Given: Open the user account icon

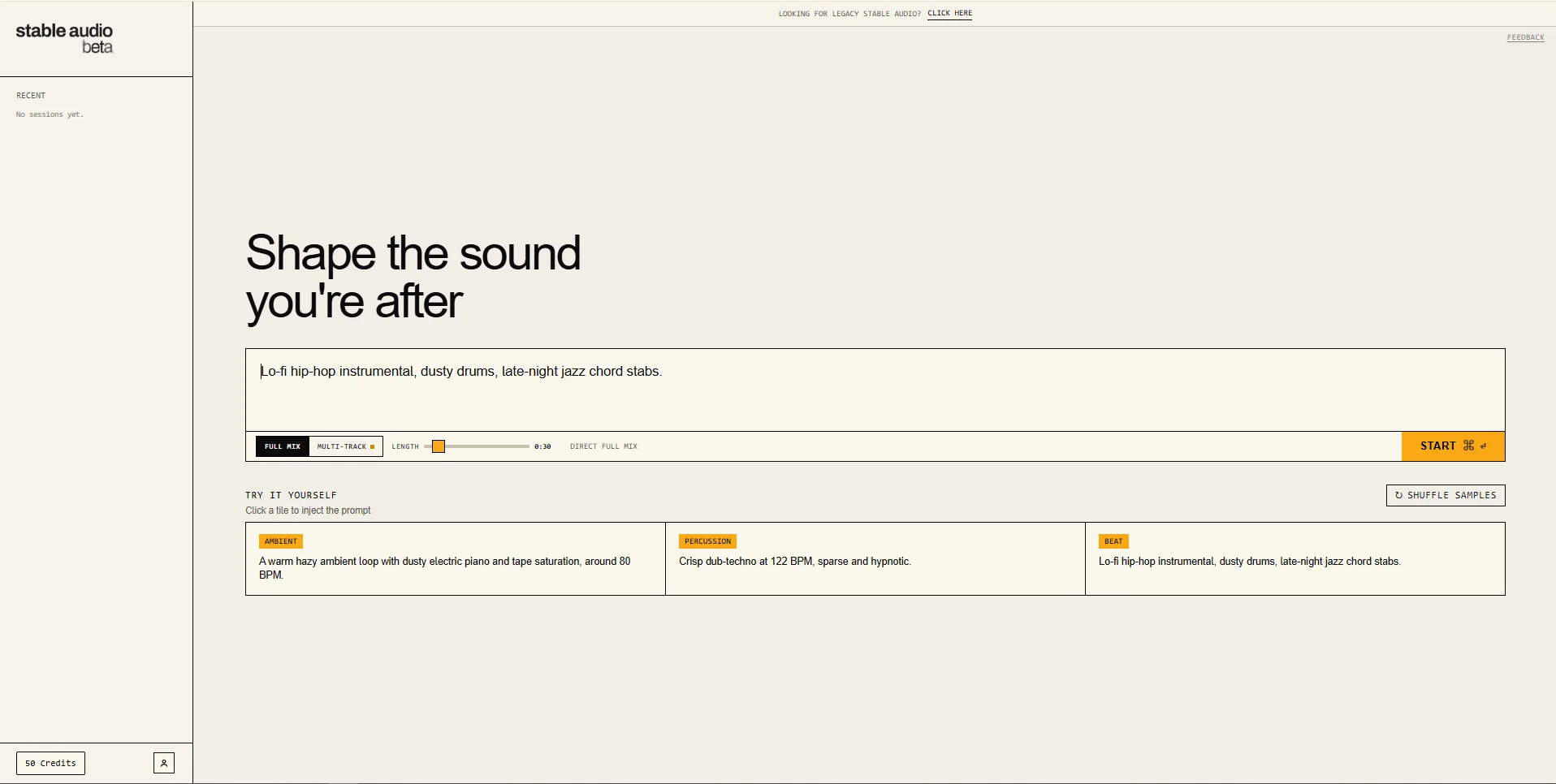Looking at the screenshot, I should click(164, 763).
